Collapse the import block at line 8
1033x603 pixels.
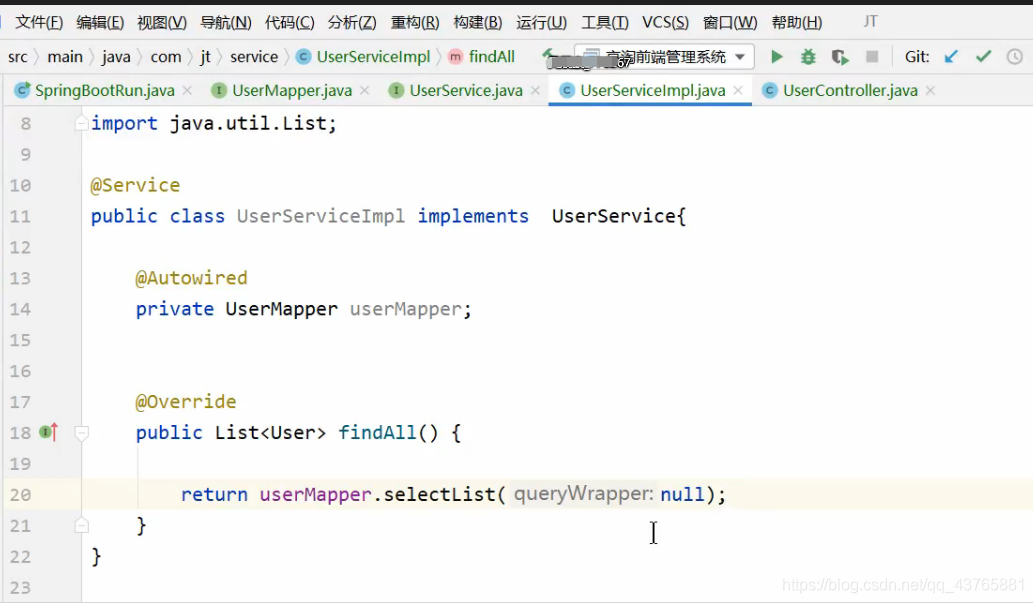pyautogui.click(x=82, y=123)
